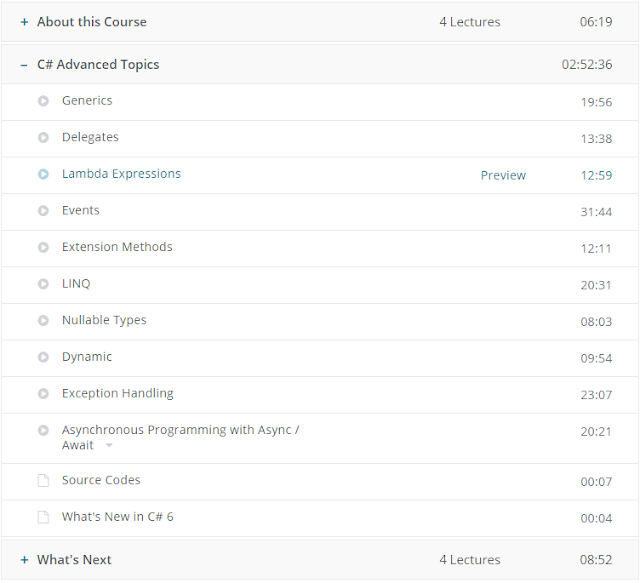Click the play icon beside Asynchronous Programming lecture
This screenshot has width=640, height=583.
tap(43, 431)
